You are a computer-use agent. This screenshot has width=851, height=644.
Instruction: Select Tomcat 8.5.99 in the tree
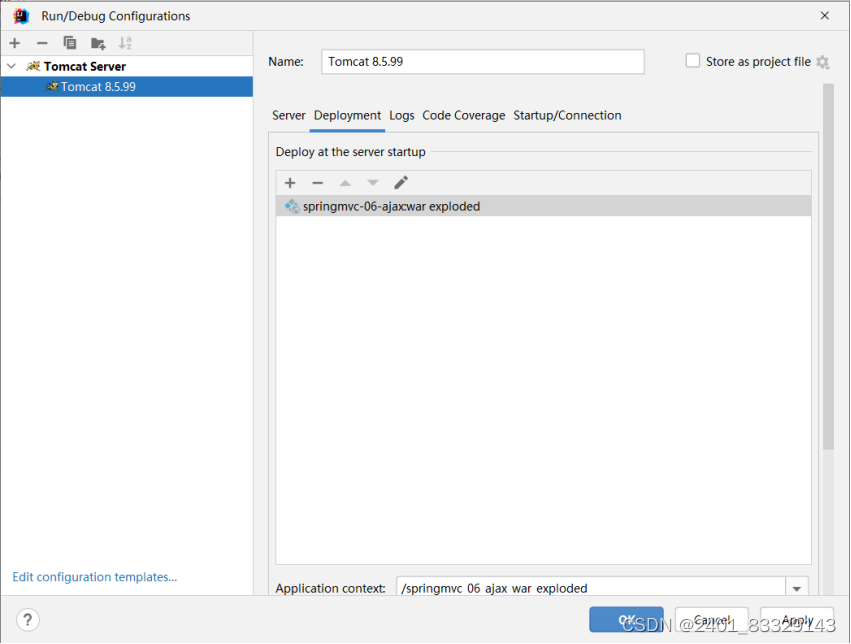coord(126,87)
